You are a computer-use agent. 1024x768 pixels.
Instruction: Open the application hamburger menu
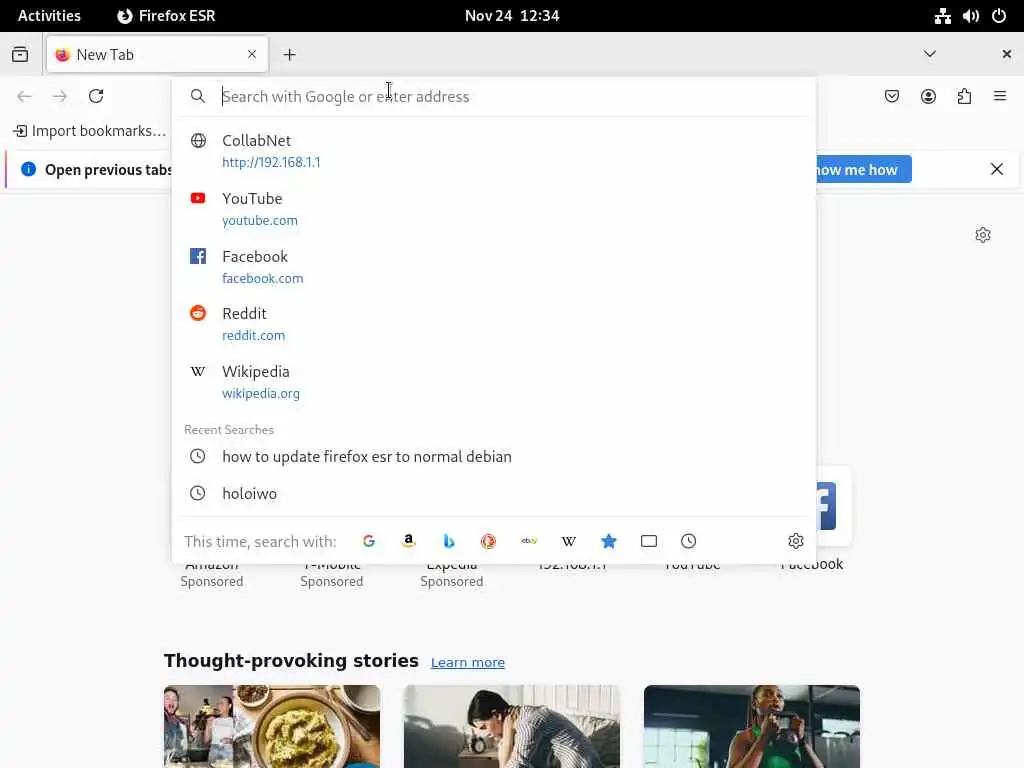pos(1000,97)
